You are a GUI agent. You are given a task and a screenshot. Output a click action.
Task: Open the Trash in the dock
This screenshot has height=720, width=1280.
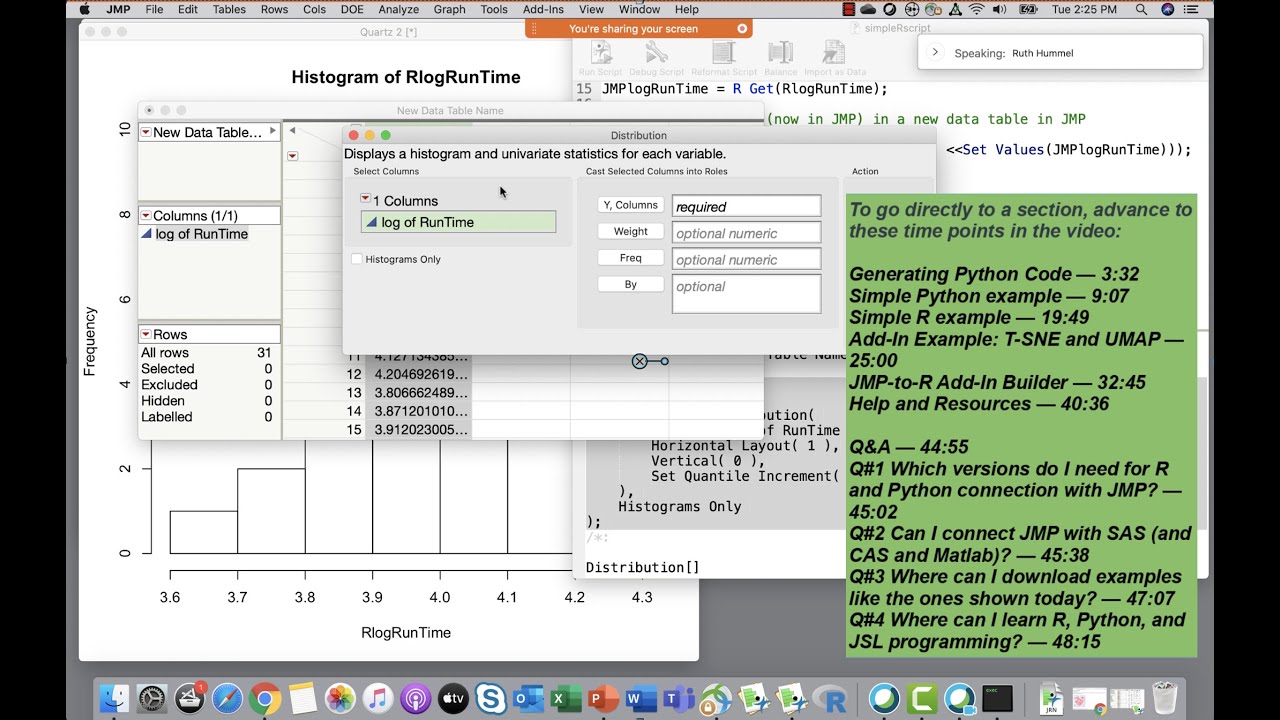[1164, 698]
